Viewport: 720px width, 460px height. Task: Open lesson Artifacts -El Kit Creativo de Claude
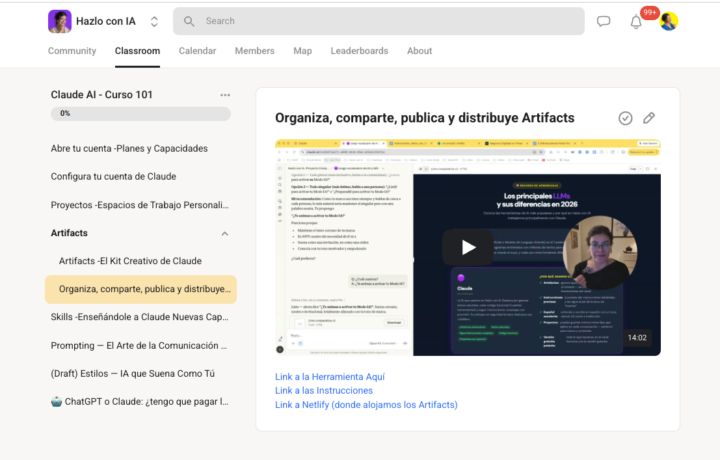pos(130,261)
